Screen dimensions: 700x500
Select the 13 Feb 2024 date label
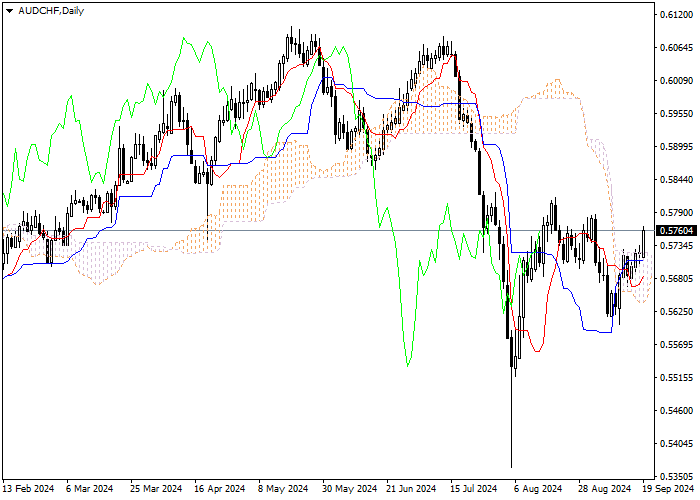click(x=29, y=489)
